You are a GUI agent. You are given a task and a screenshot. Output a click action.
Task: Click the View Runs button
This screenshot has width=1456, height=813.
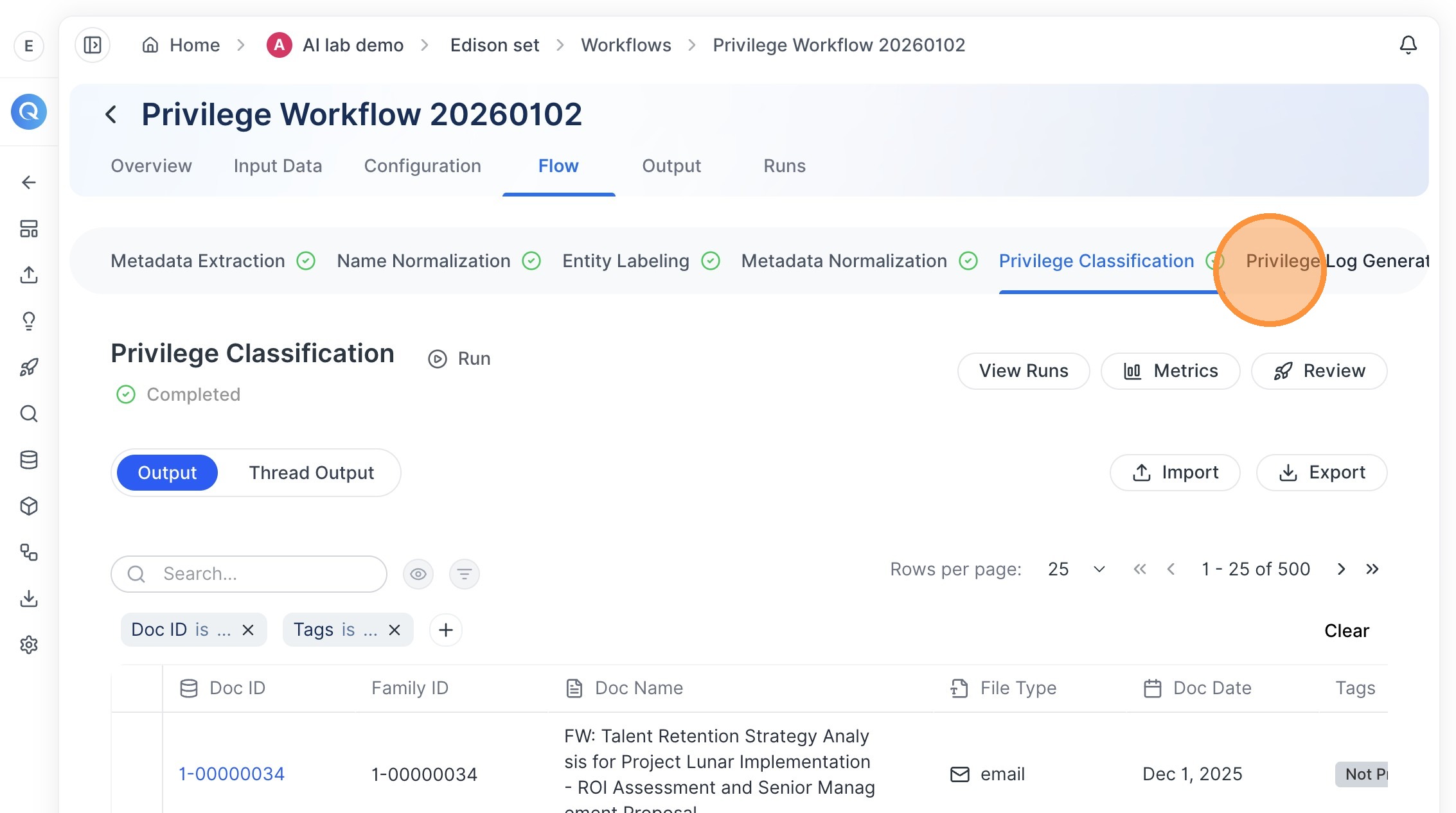(x=1024, y=371)
